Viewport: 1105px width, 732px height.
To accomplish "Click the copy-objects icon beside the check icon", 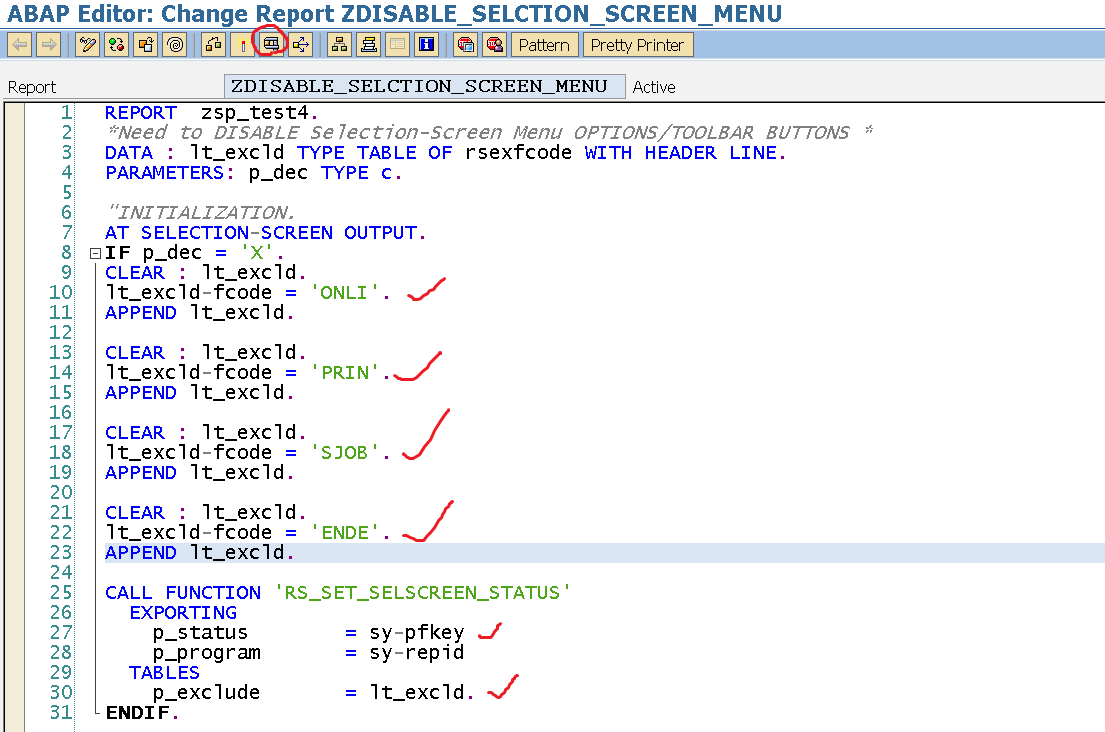I will 143,44.
